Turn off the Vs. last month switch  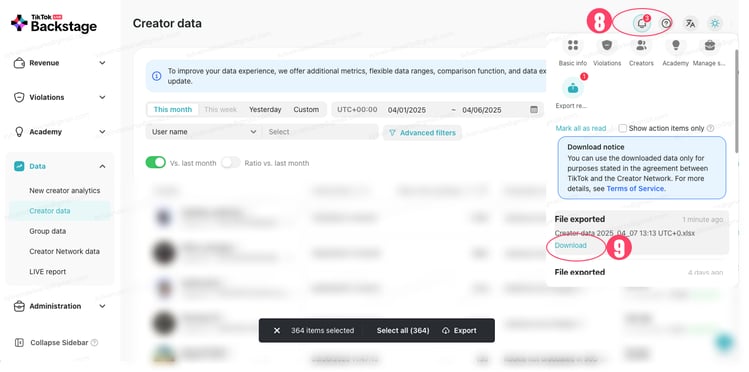(x=156, y=162)
